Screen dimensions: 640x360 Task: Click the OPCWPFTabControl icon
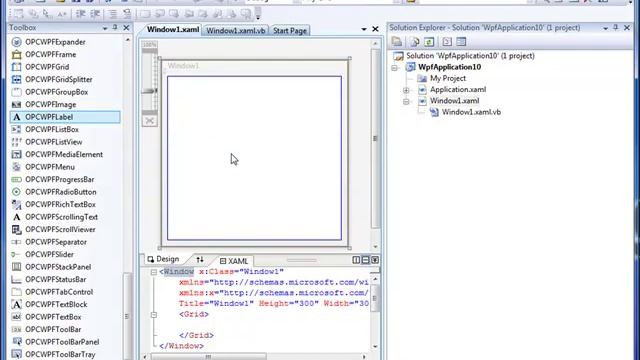tap(16, 292)
